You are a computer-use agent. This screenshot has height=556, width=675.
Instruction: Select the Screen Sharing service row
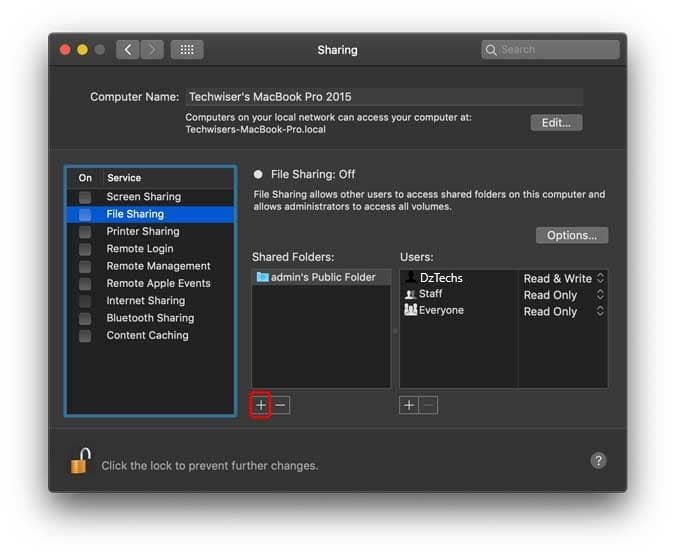(x=150, y=197)
